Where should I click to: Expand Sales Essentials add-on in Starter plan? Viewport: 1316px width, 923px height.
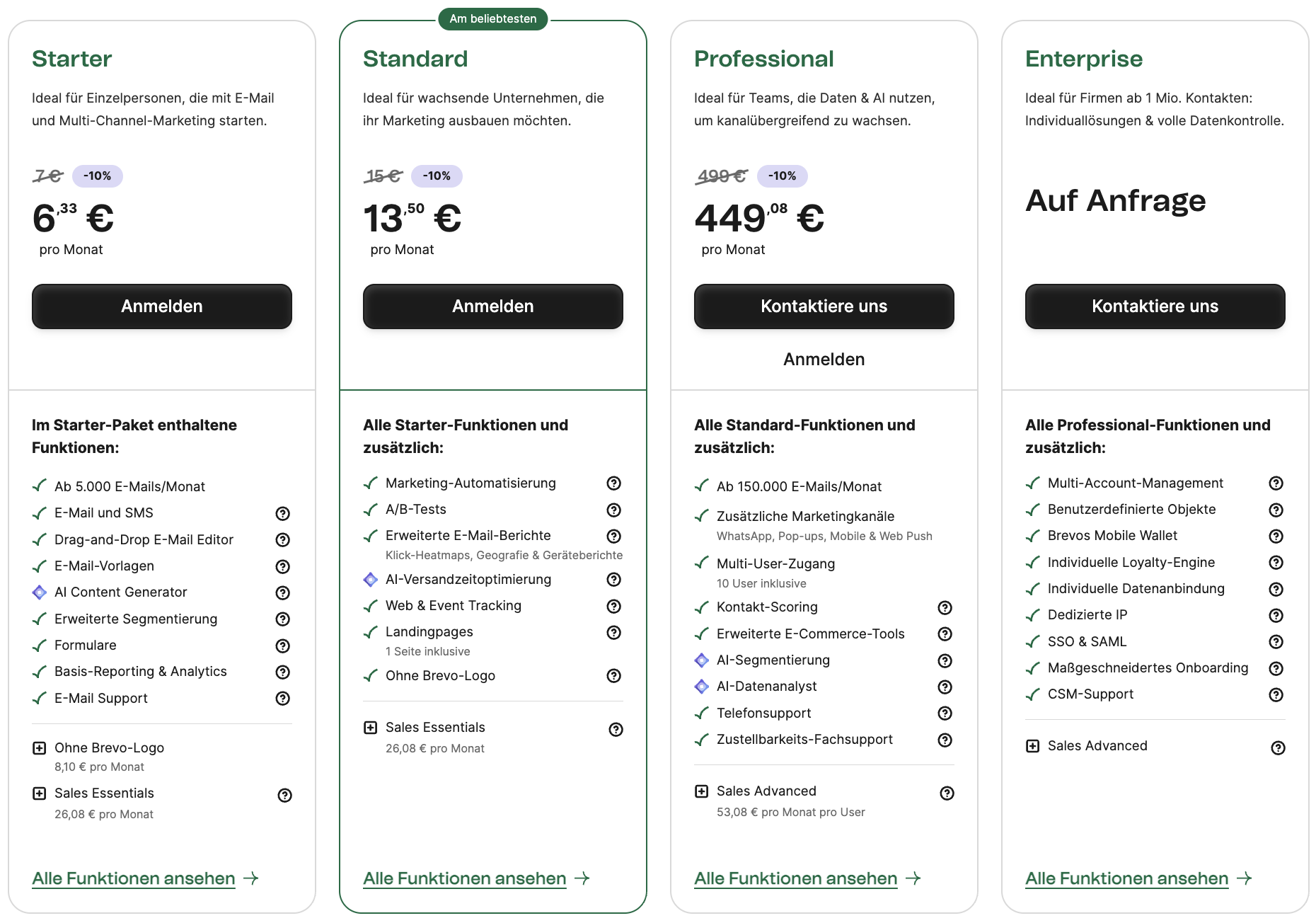click(40, 793)
